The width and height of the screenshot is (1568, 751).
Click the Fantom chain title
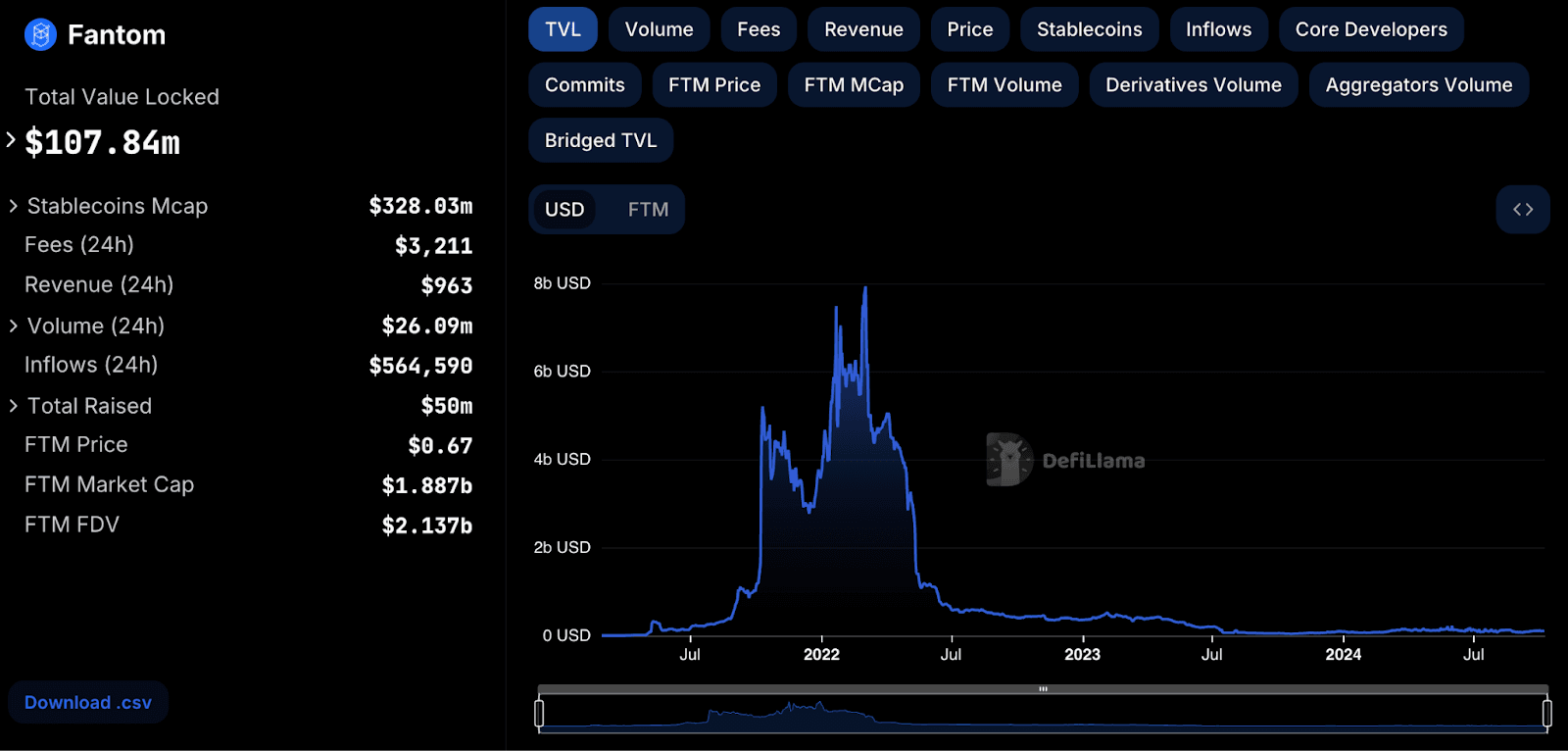[117, 35]
